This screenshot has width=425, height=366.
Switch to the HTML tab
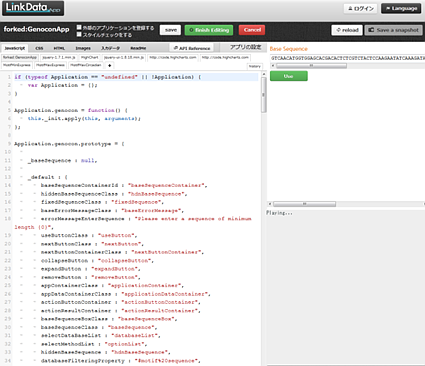coord(59,48)
